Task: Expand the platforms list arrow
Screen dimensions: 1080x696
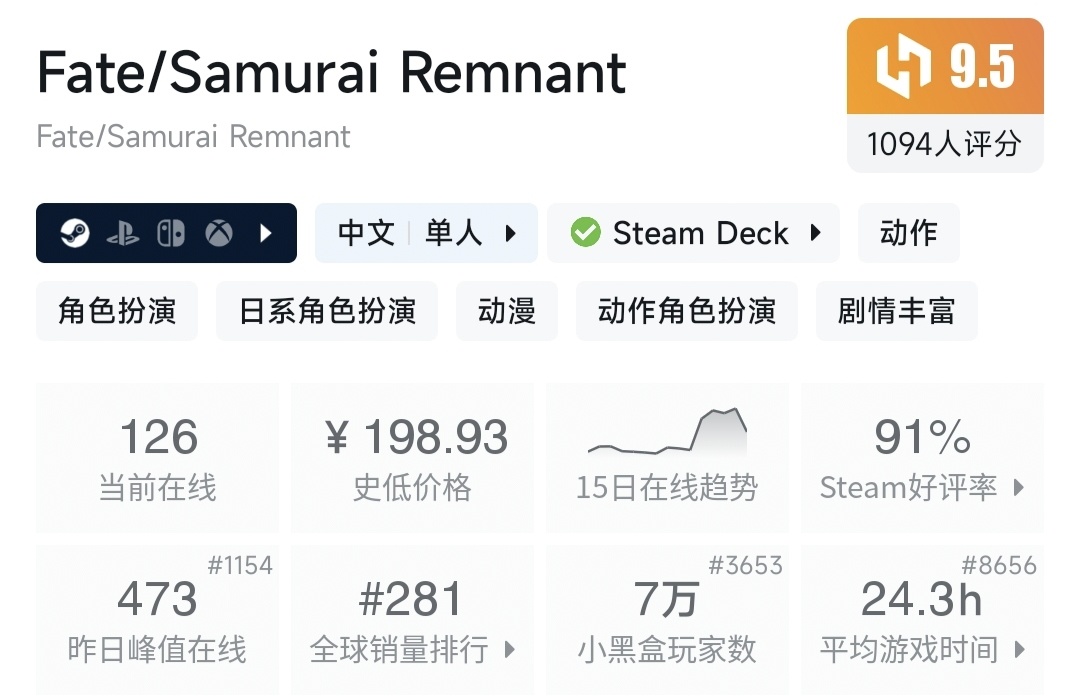Action: [x=266, y=234]
